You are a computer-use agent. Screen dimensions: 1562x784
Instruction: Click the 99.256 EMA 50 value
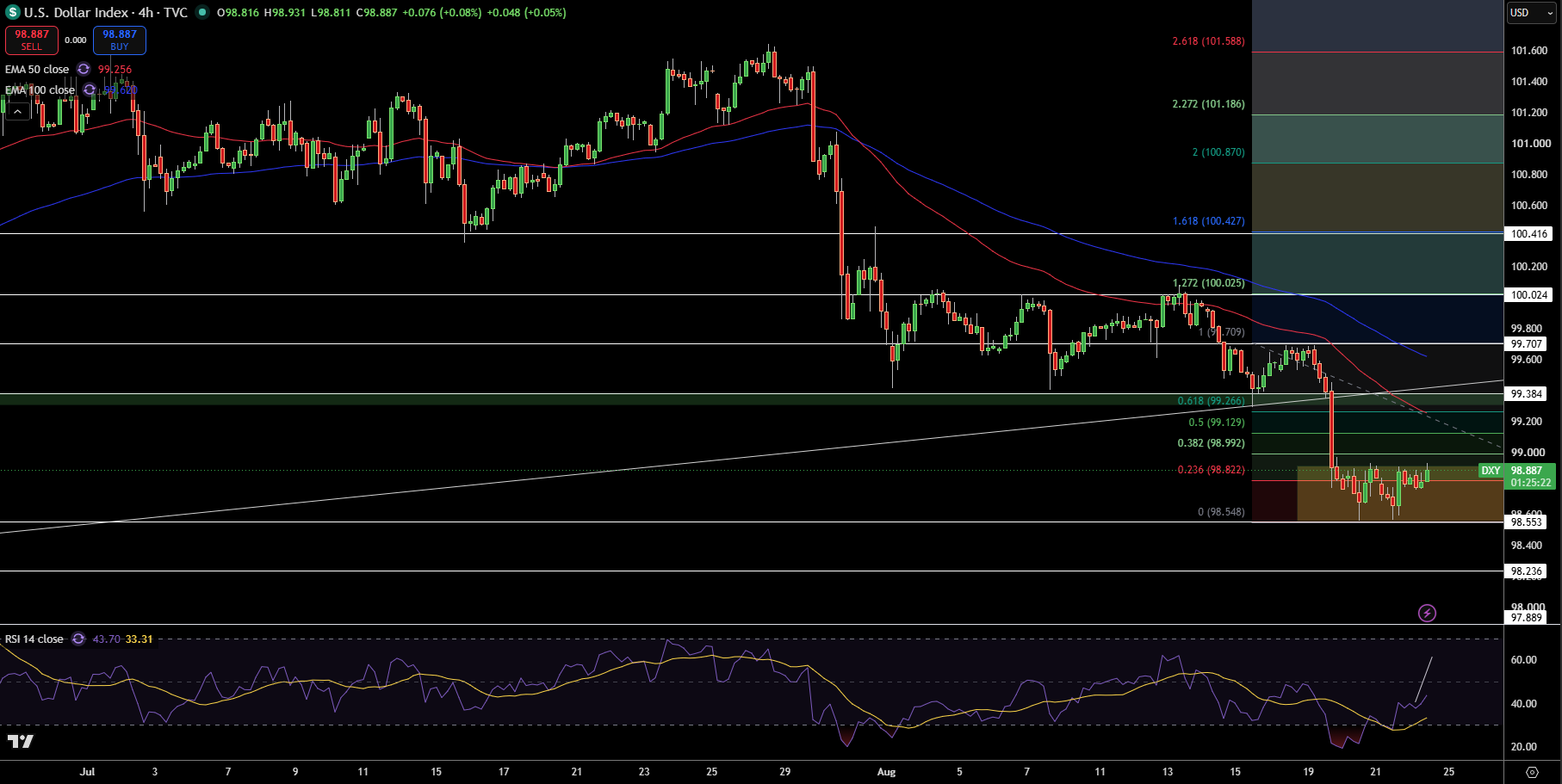pyautogui.click(x=115, y=69)
